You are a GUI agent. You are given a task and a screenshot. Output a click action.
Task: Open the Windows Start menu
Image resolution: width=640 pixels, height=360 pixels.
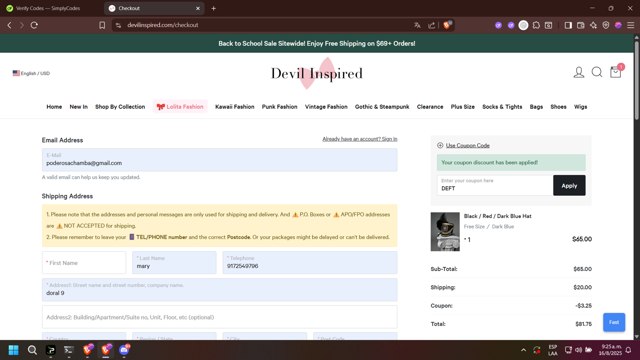[x=13, y=350]
